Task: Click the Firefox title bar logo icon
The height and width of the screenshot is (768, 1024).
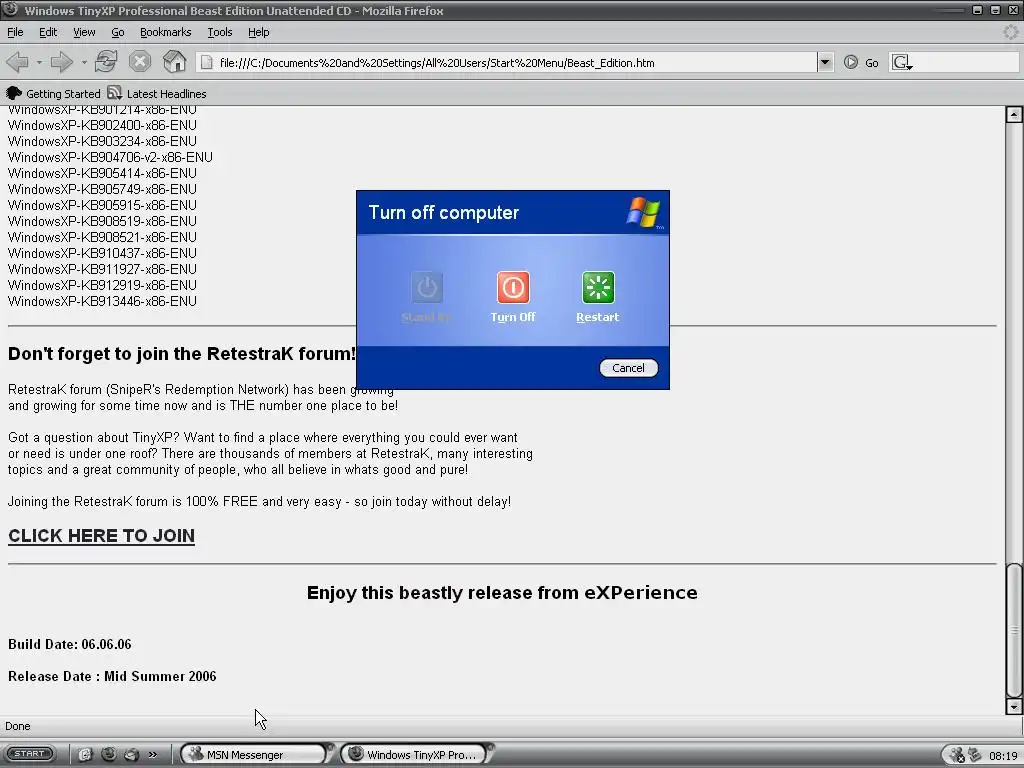Action: (10, 10)
